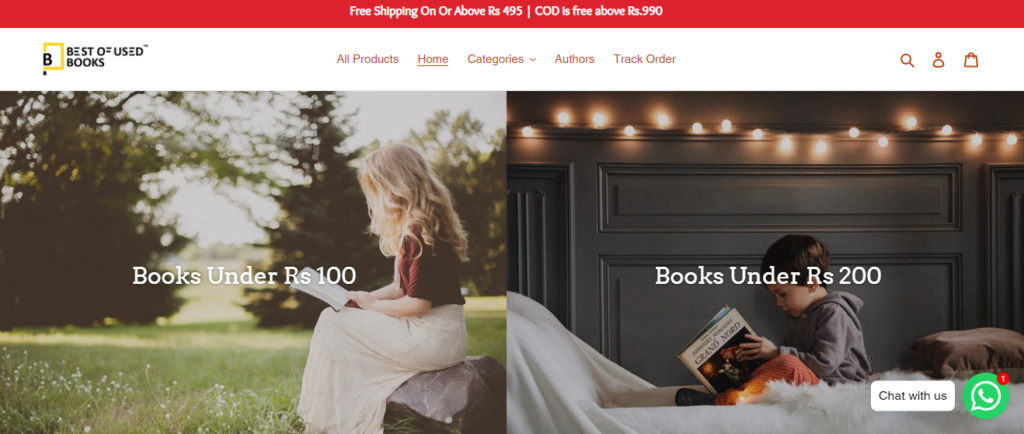Click the account login person icon

(938, 60)
